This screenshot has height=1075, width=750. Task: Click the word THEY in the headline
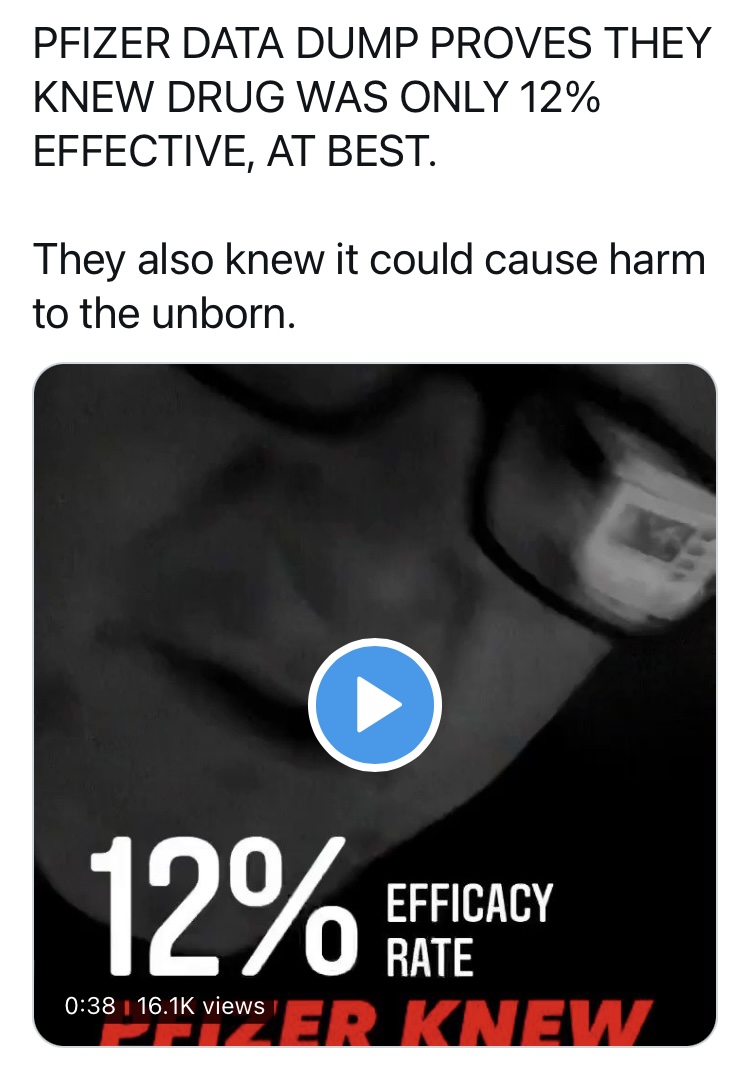(657, 43)
